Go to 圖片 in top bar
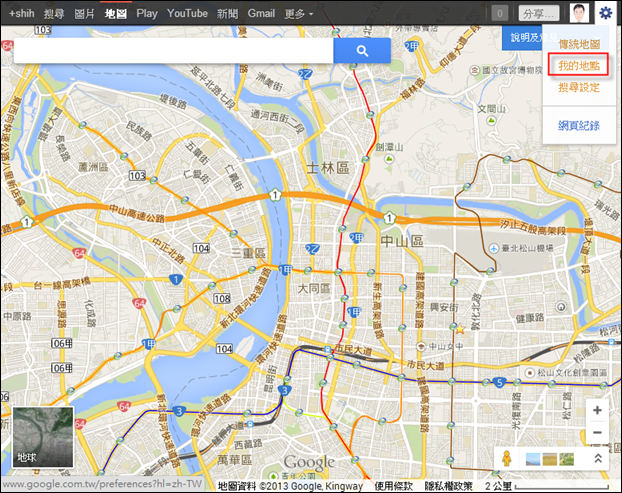Screen dimensions: 622x493 [x=84, y=13]
